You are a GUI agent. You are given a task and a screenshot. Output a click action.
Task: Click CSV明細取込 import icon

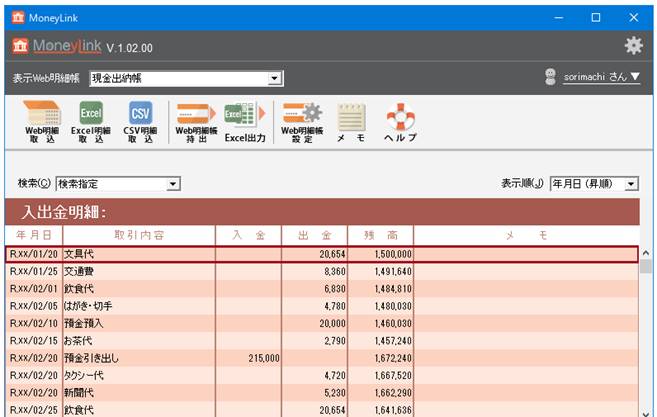tap(140, 122)
